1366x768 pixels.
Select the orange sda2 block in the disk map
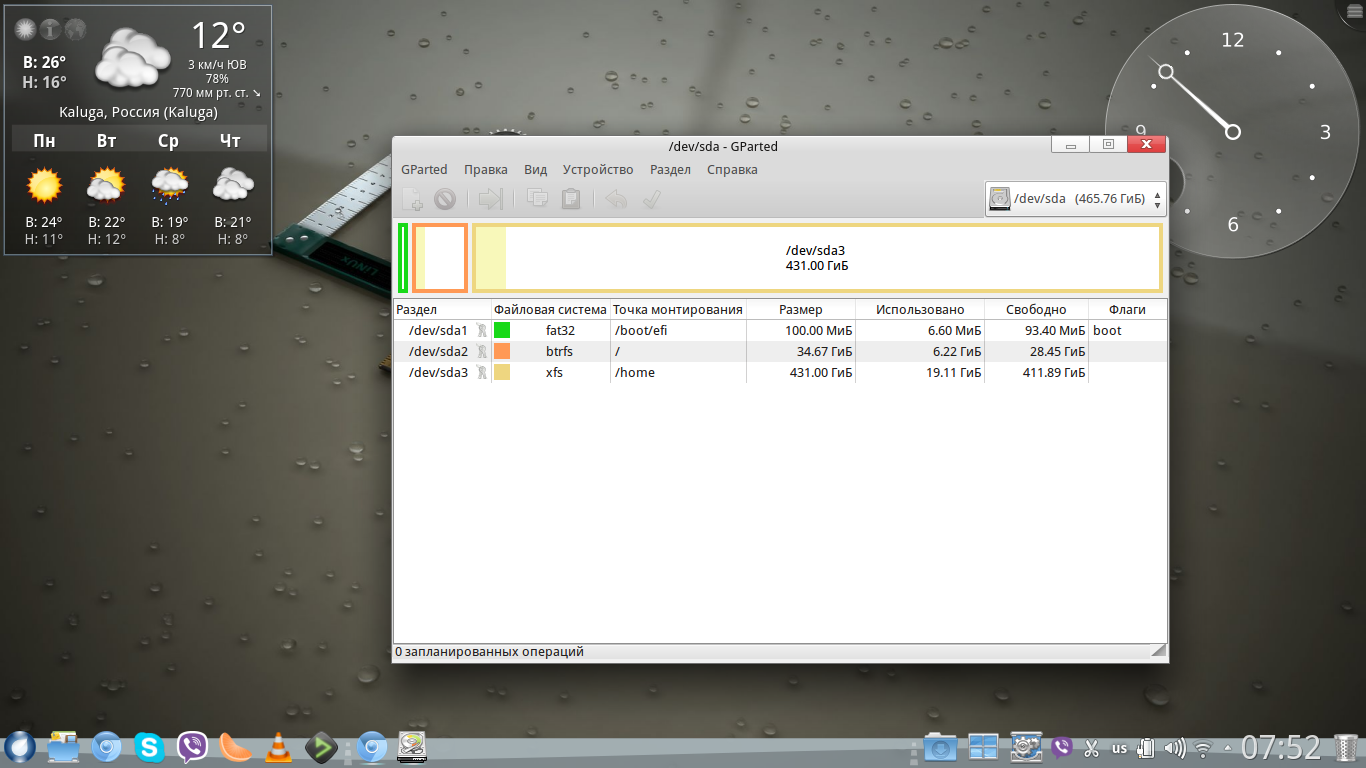point(440,258)
